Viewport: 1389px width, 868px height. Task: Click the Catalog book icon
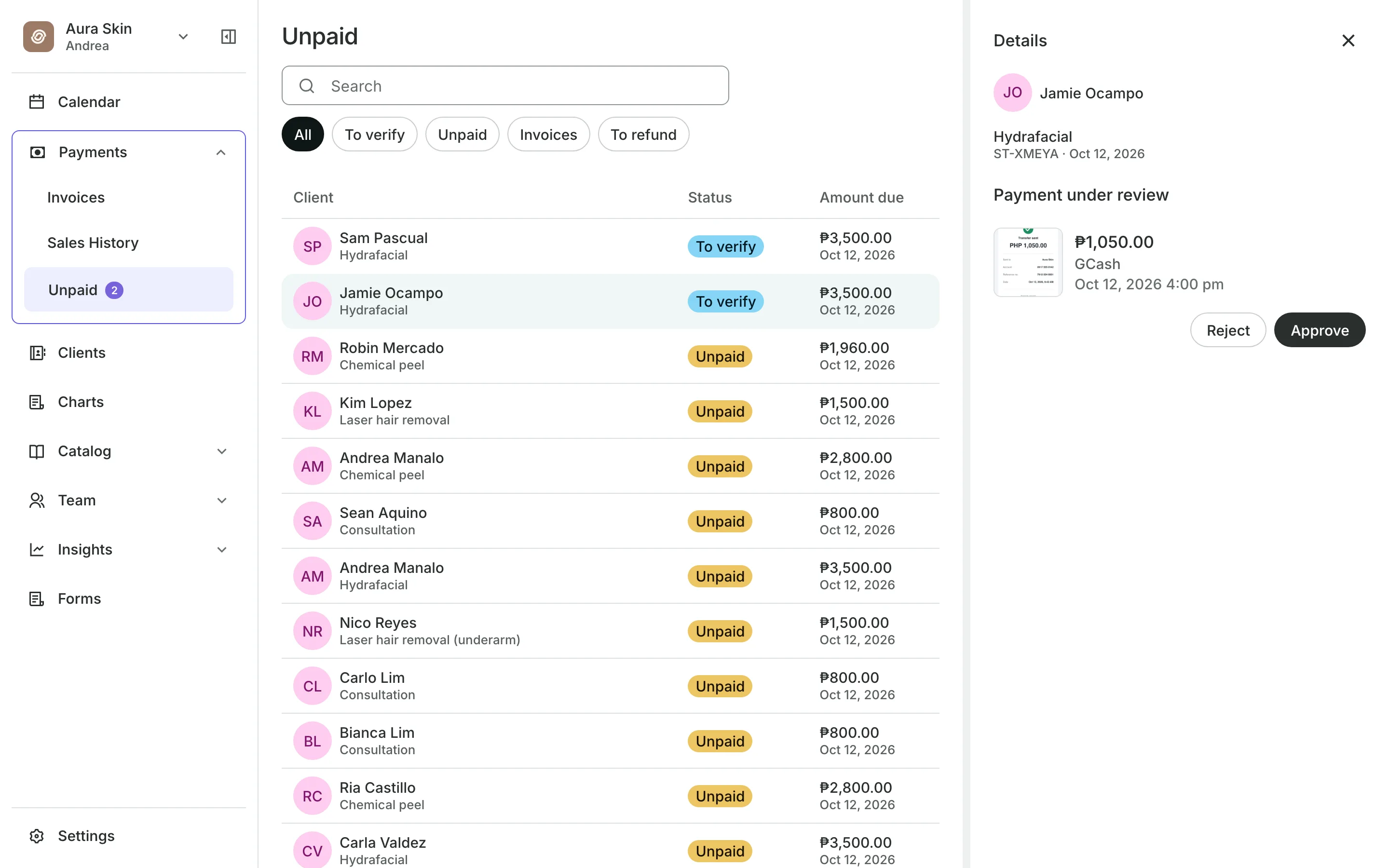pyautogui.click(x=37, y=451)
